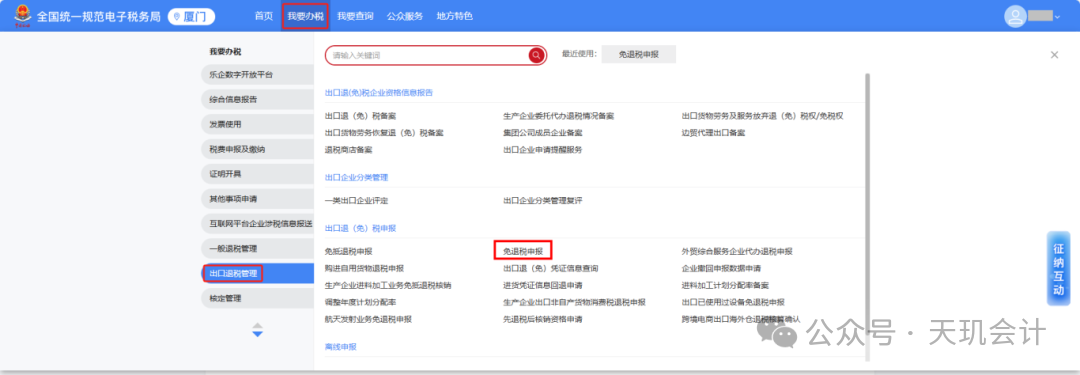Screen dimensions: 1080x375
Task: Click the user avatar icon
Action: tap(1015, 17)
